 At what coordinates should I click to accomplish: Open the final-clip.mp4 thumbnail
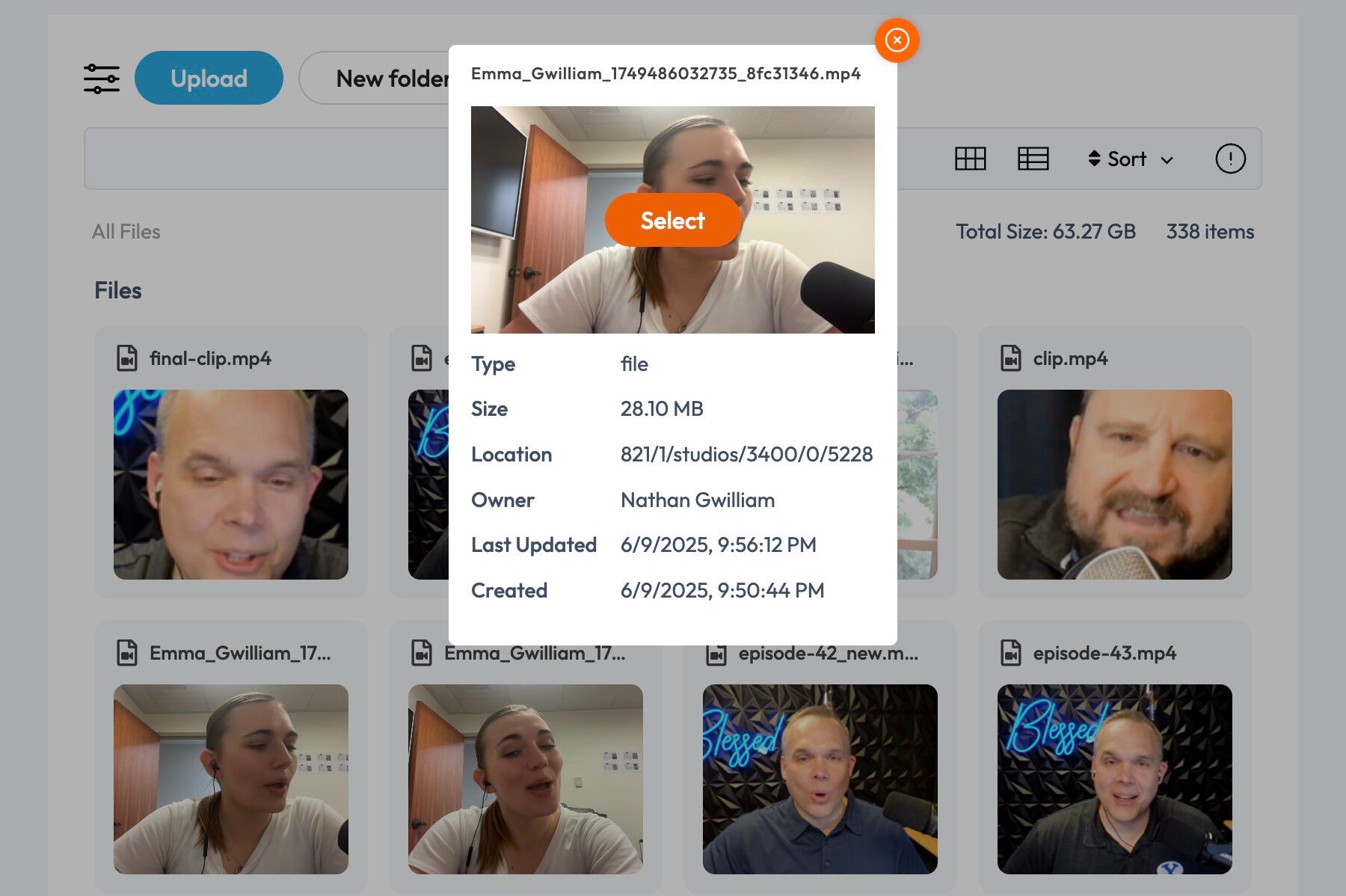click(x=231, y=485)
